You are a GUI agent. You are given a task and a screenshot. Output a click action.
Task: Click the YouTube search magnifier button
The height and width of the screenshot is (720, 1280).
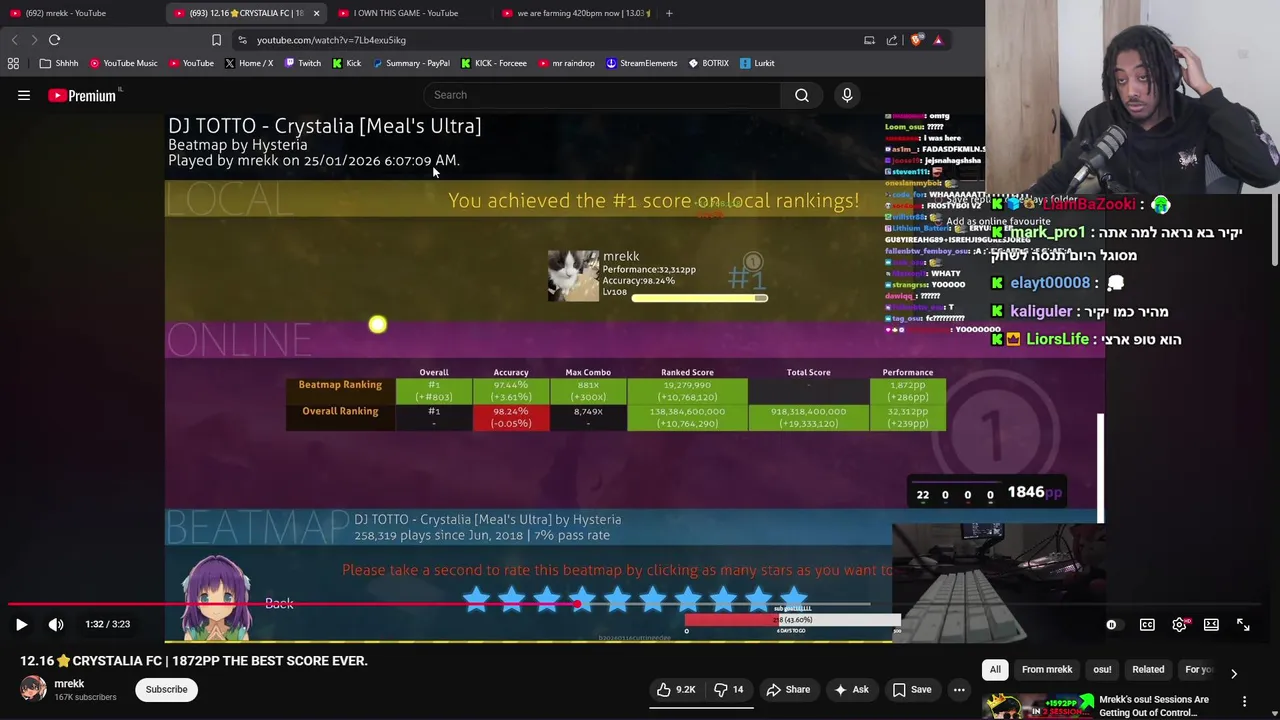802,95
